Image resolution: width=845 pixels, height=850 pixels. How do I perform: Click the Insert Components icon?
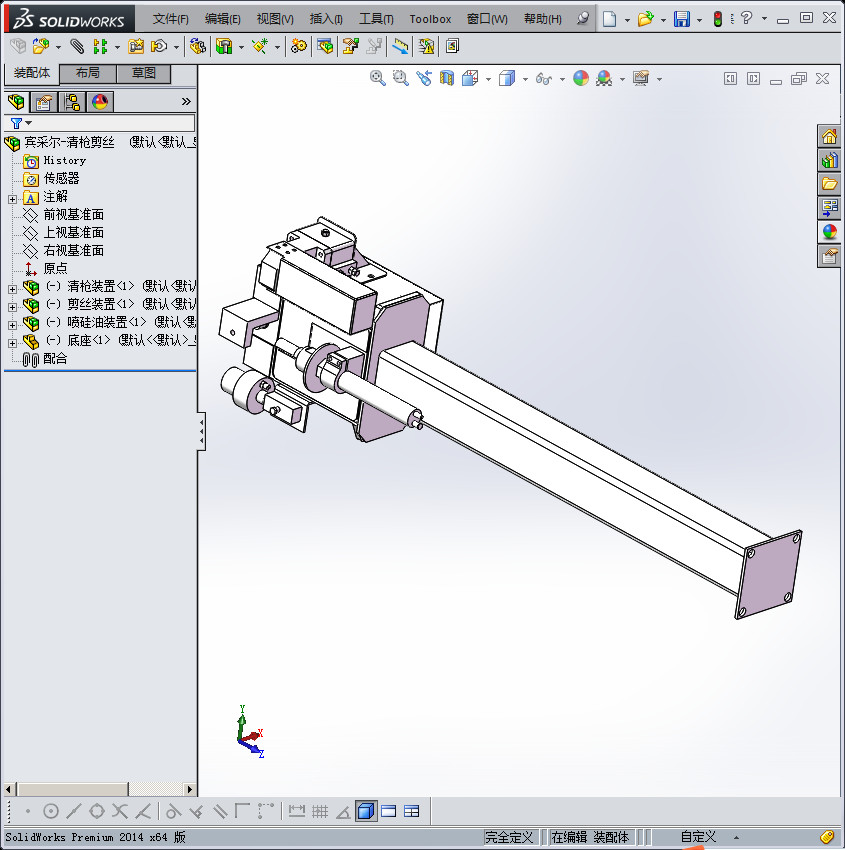41,47
